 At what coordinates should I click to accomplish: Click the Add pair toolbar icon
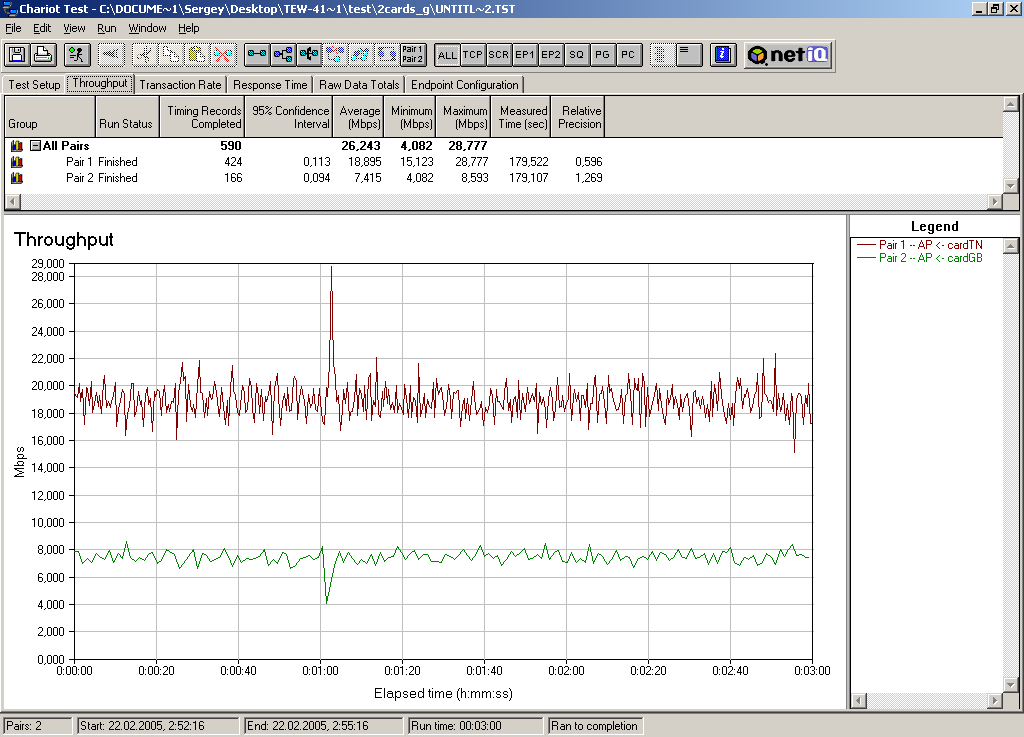(257, 55)
